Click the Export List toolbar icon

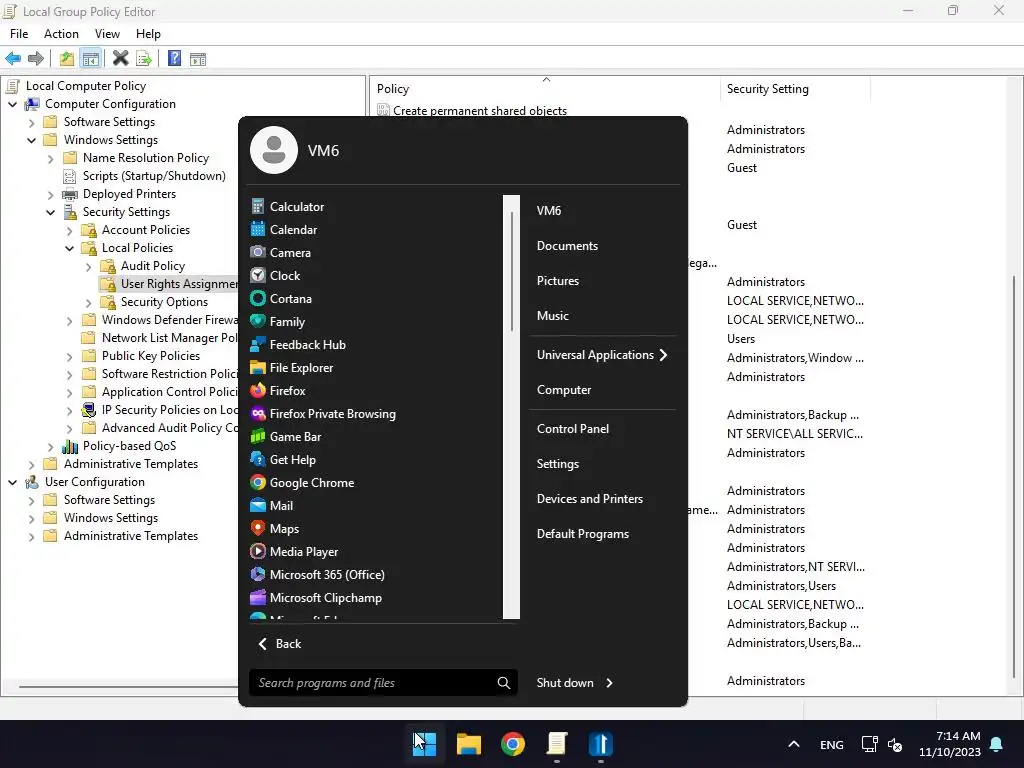coord(144,59)
